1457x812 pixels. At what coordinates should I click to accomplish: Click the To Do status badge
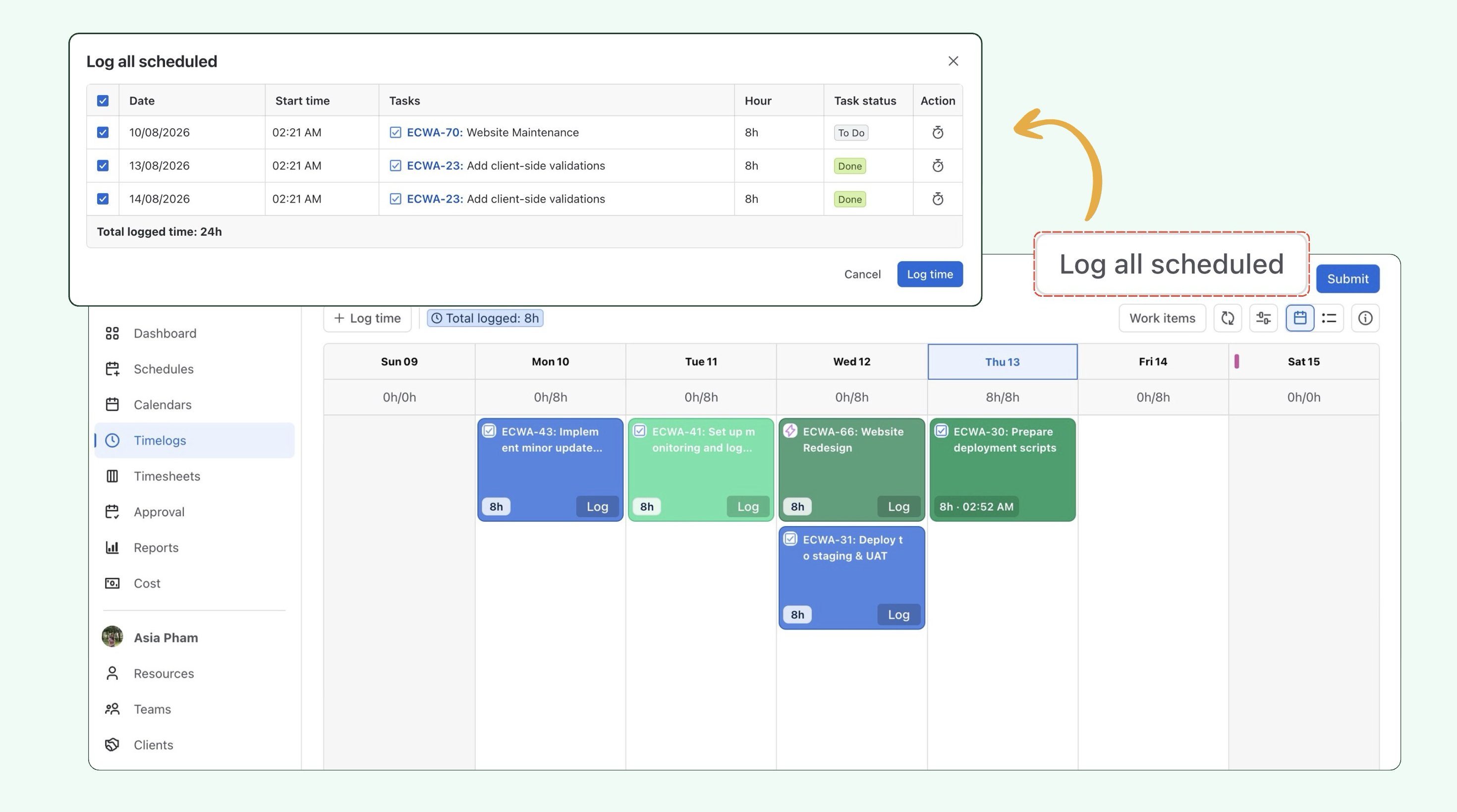[851, 133]
